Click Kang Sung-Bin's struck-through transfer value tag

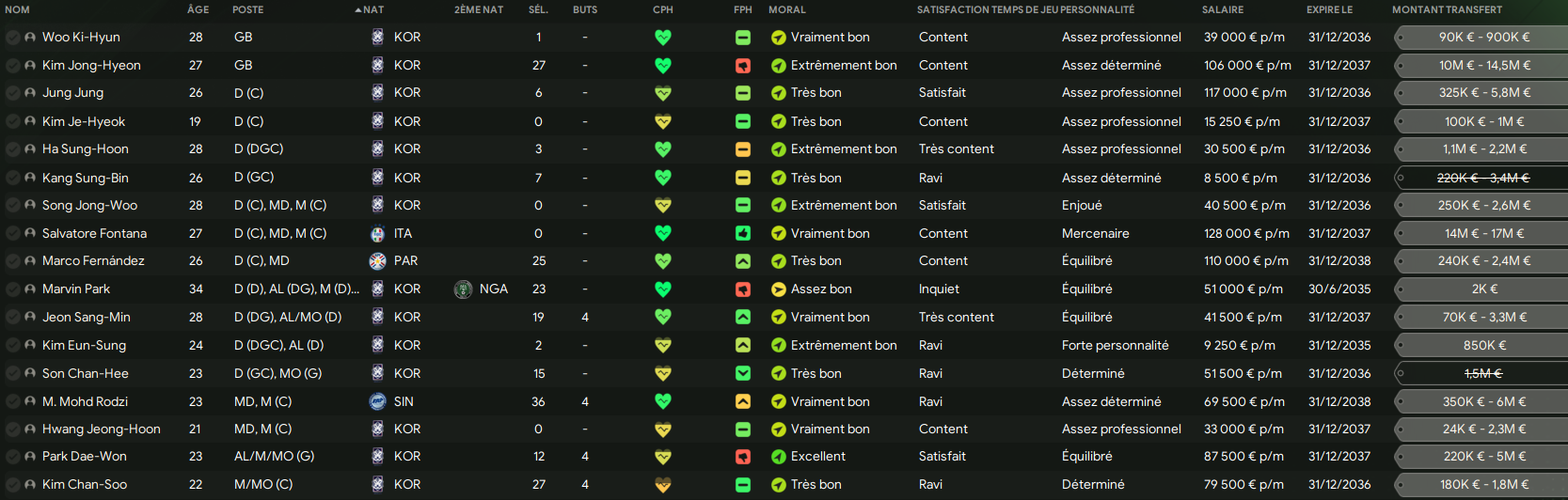(x=1483, y=178)
